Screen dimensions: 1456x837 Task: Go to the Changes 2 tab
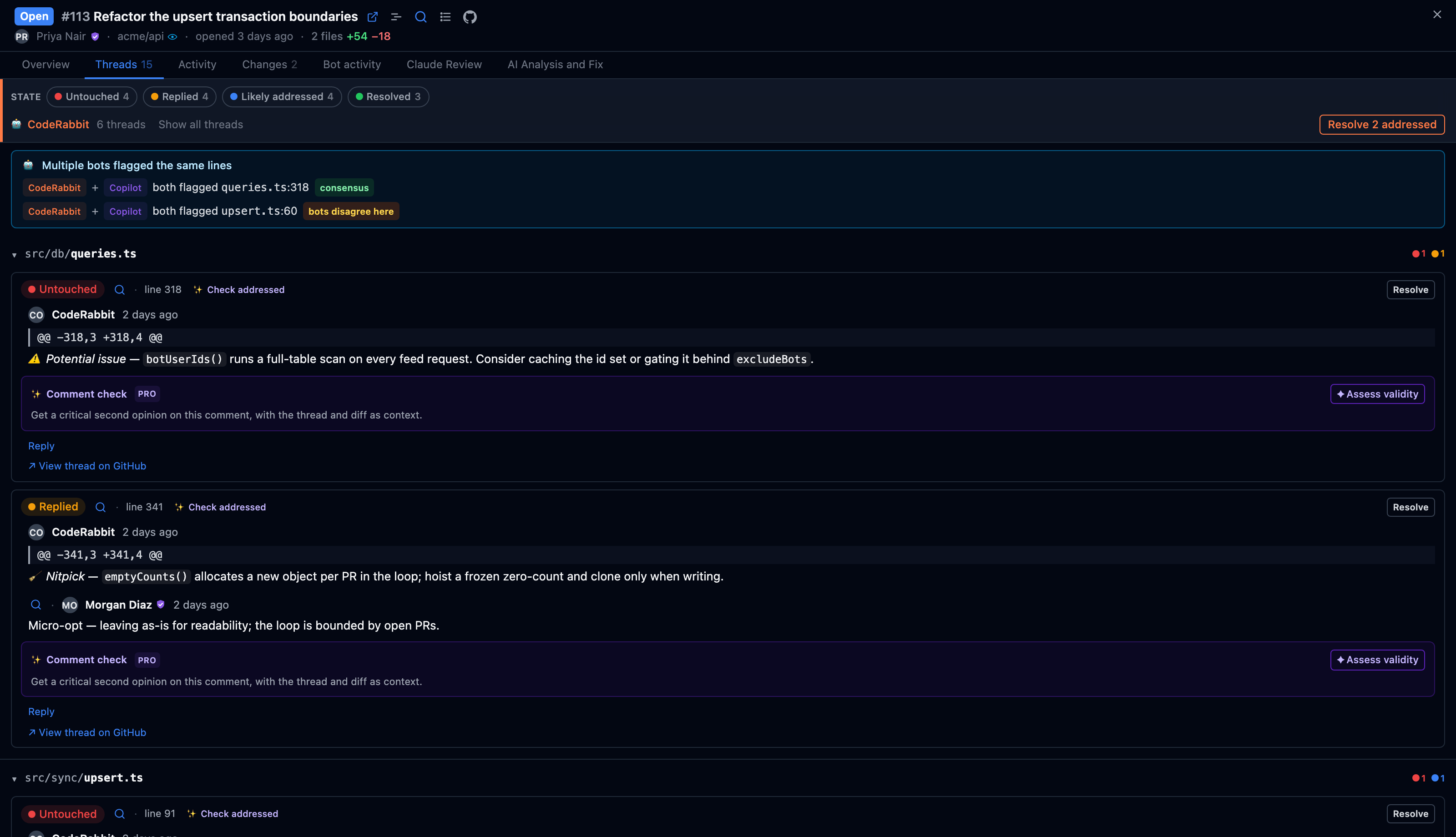coord(269,65)
